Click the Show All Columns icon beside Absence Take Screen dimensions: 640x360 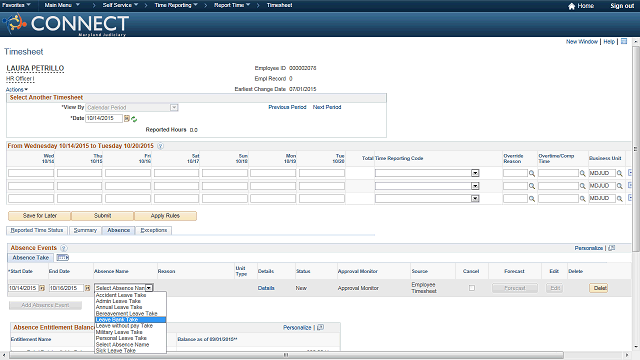pos(62,258)
